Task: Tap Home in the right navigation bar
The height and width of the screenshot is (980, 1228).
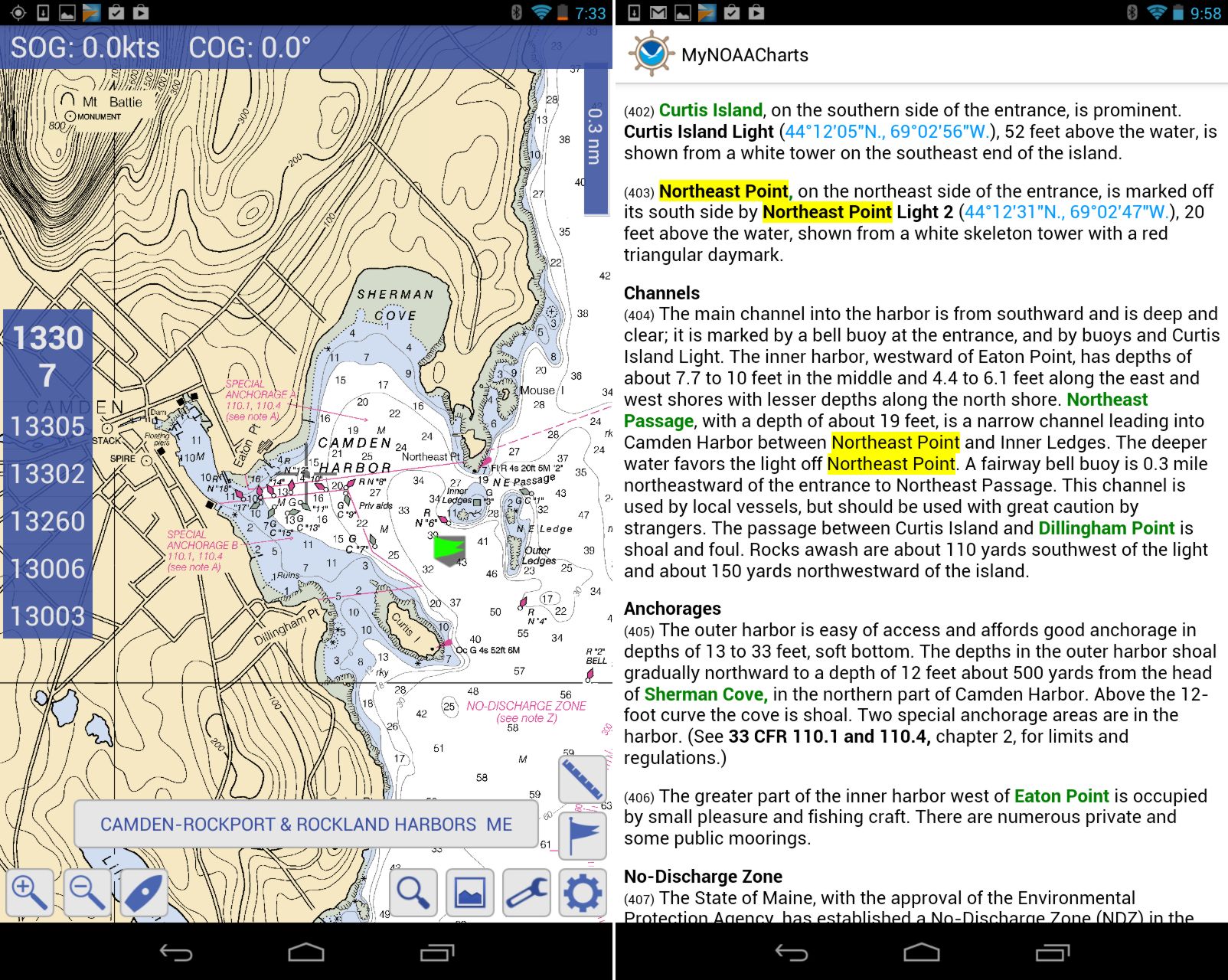Action: [922, 952]
